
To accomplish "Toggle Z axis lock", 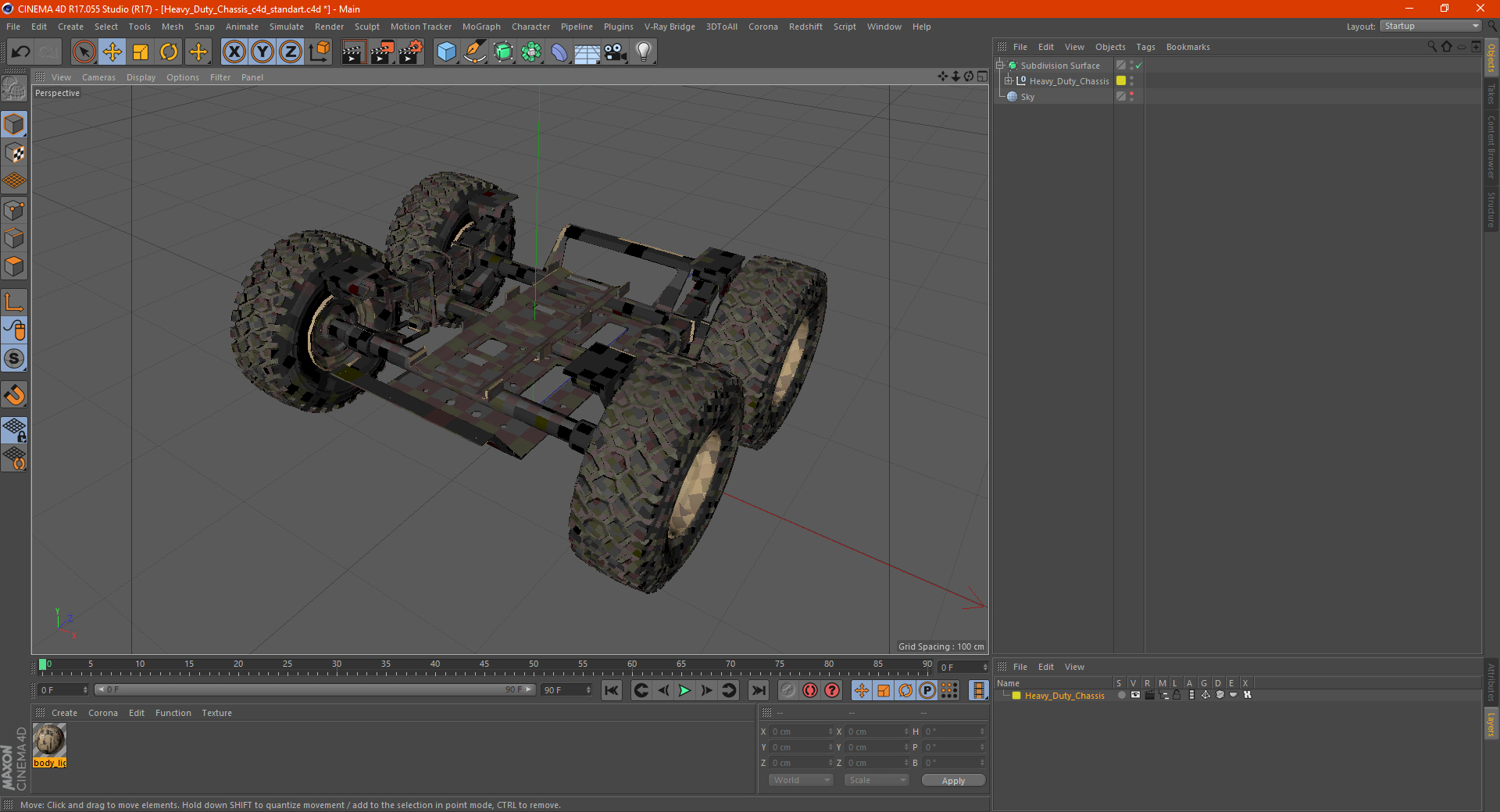I will 291,52.
